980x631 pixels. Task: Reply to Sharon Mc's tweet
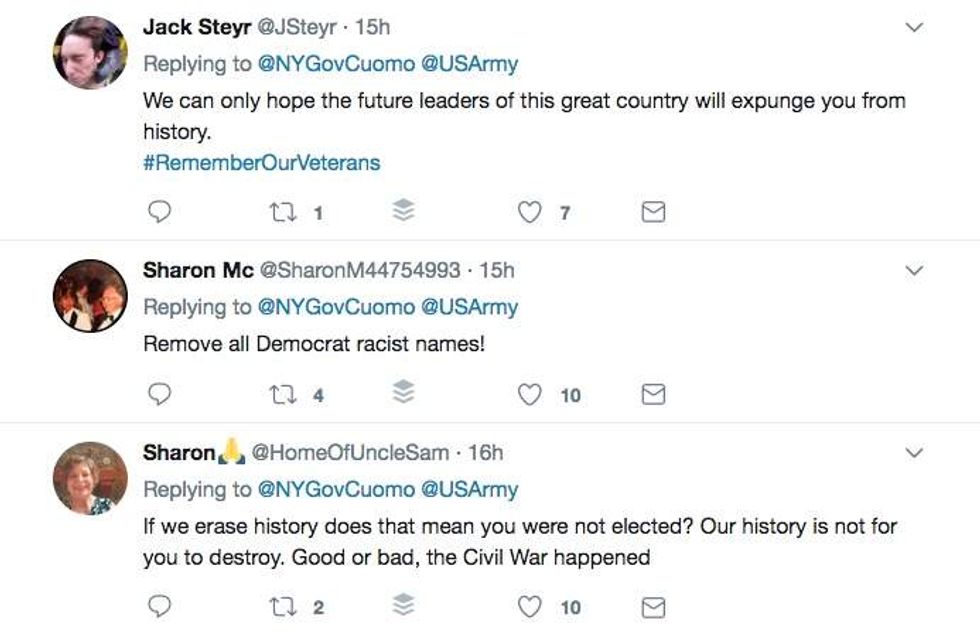pyautogui.click(x=159, y=395)
